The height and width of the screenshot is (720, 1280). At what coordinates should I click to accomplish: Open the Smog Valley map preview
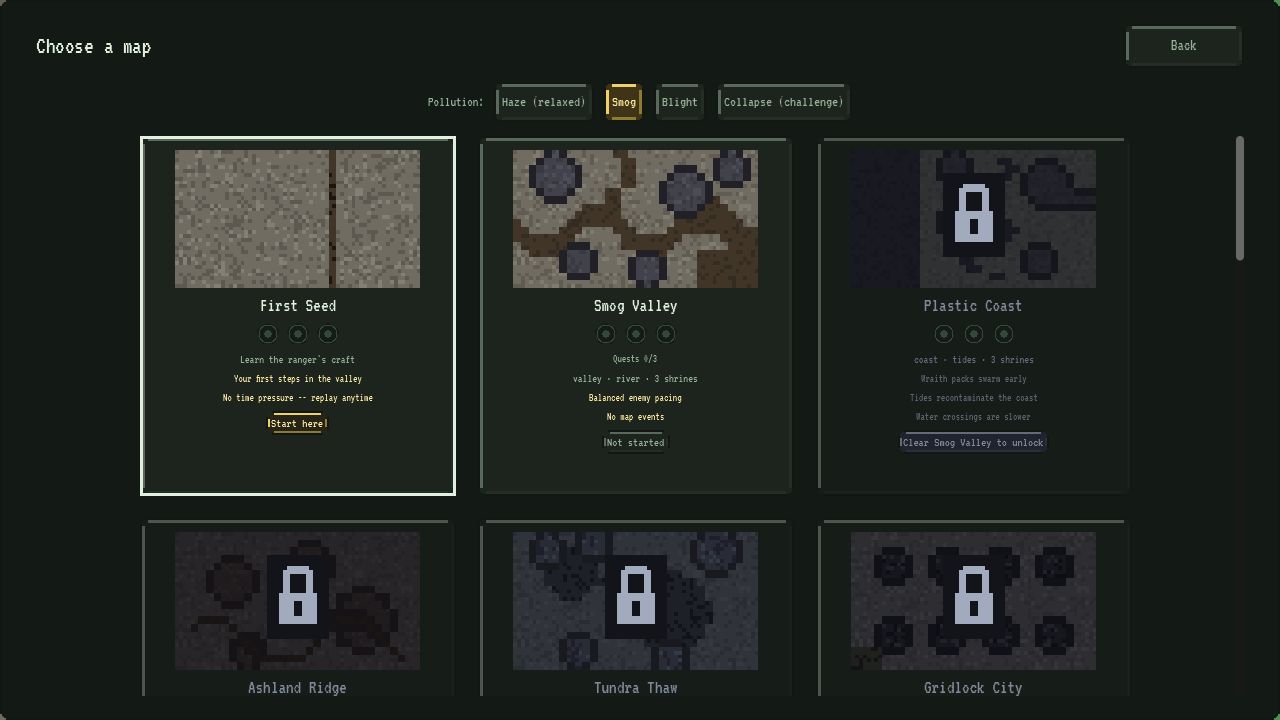click(x=635, y=219)
